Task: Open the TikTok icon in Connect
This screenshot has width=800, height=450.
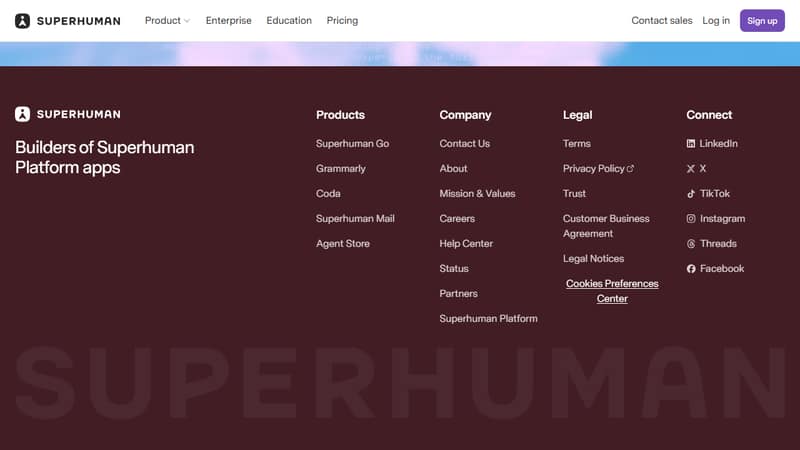Action: (x=691, y=194)
